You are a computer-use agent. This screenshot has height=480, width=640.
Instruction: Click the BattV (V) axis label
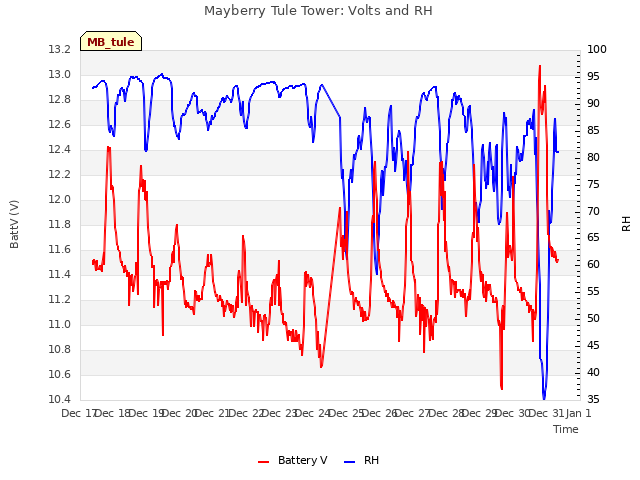click(x=14, y=224)
